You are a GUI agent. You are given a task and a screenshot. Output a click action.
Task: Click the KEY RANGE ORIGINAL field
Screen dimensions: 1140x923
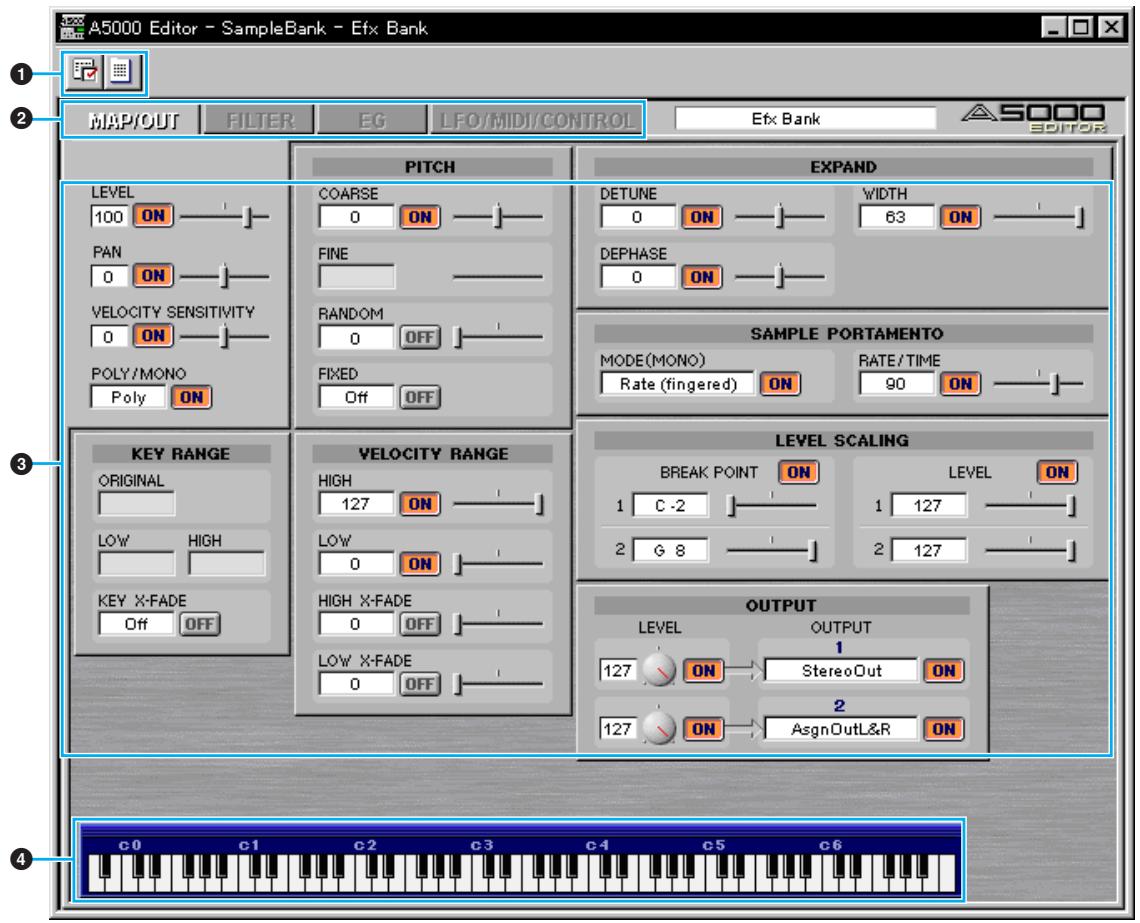136,504
